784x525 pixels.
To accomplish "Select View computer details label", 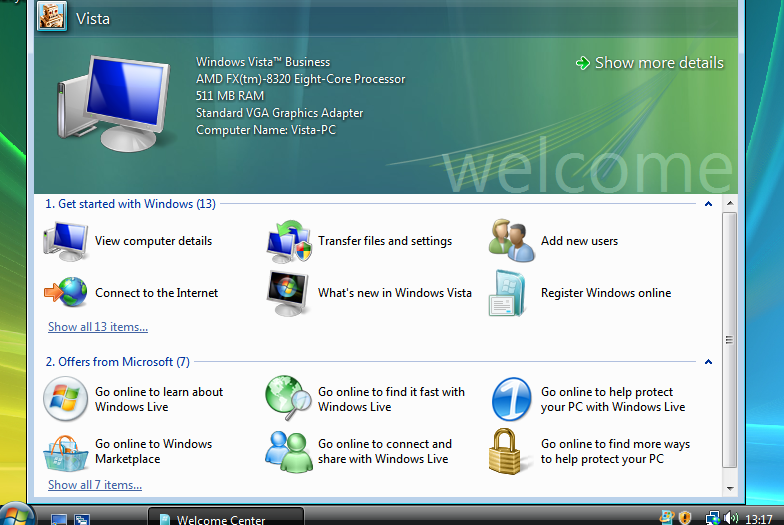I will 154,241.
